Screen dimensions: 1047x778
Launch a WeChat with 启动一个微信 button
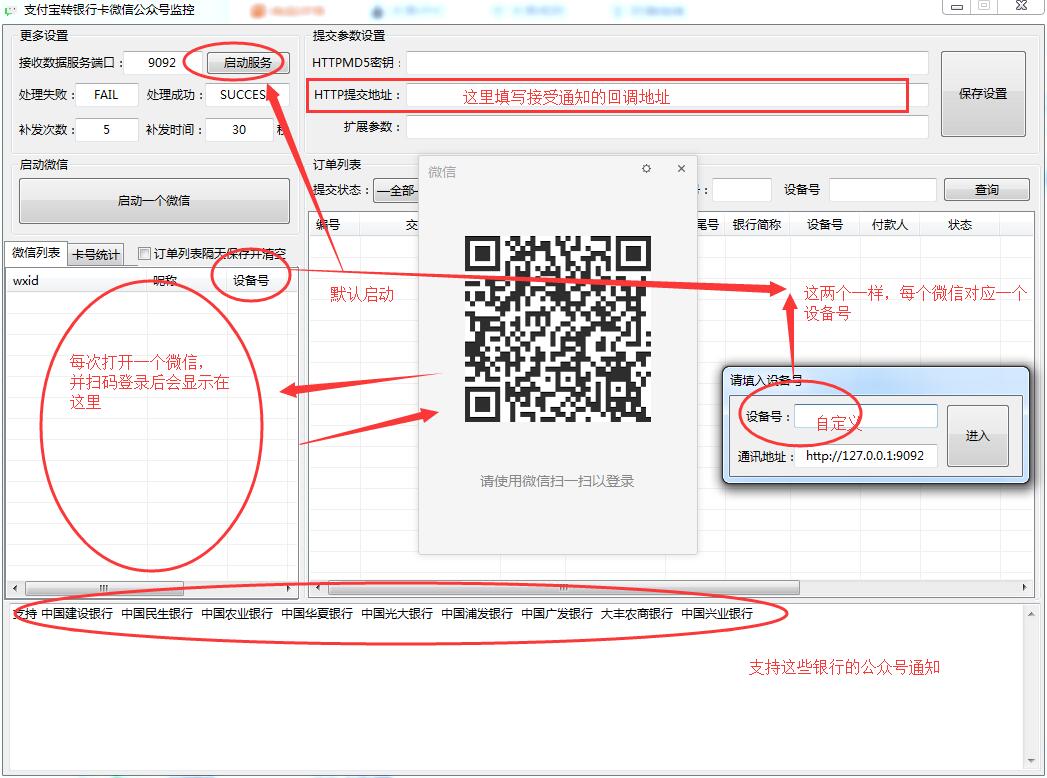pos(154,201)
